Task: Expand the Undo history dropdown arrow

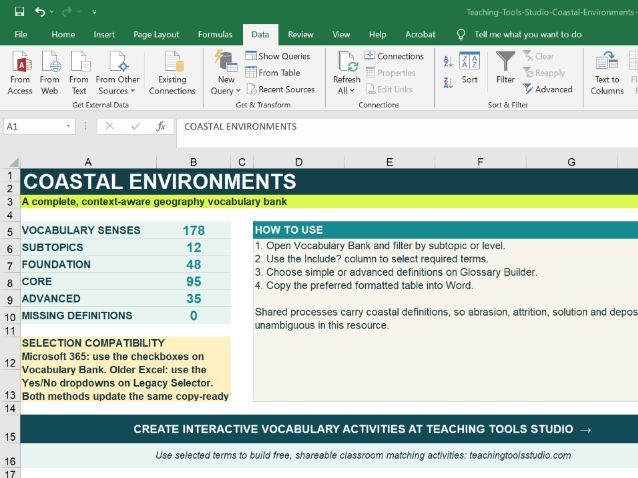Action: pyautogui.click(x=52, y=12)
